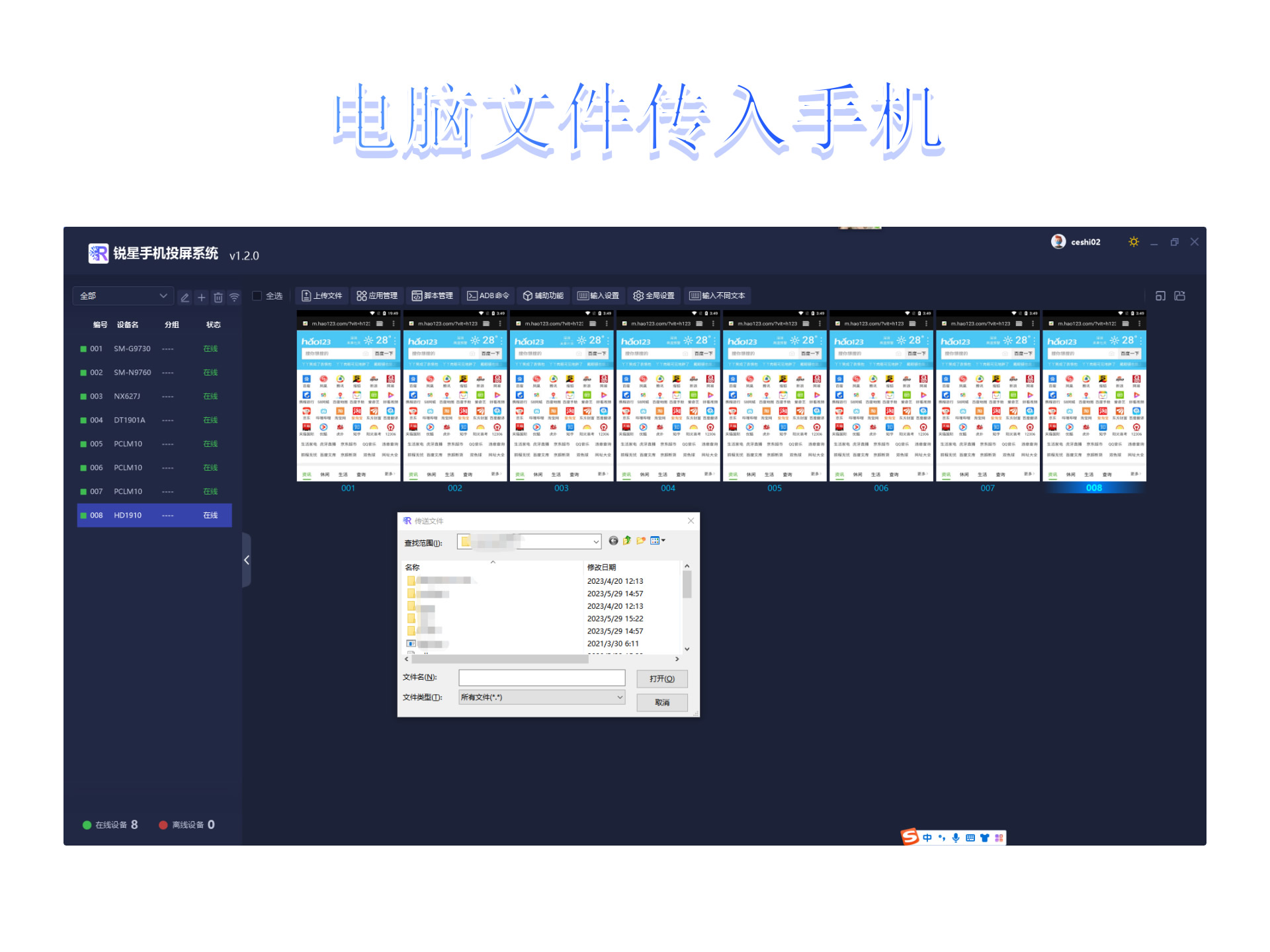Click horizontal scrollbar in file list
The height and width of the screenshot is (952, 1270).
tap(500, 659)
